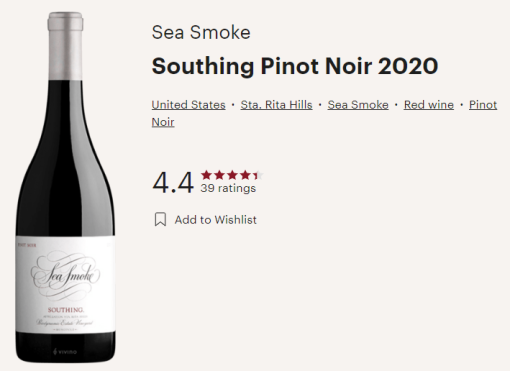
Task: Click the Vivino watermark on bottle base
Action: [65, 351]
